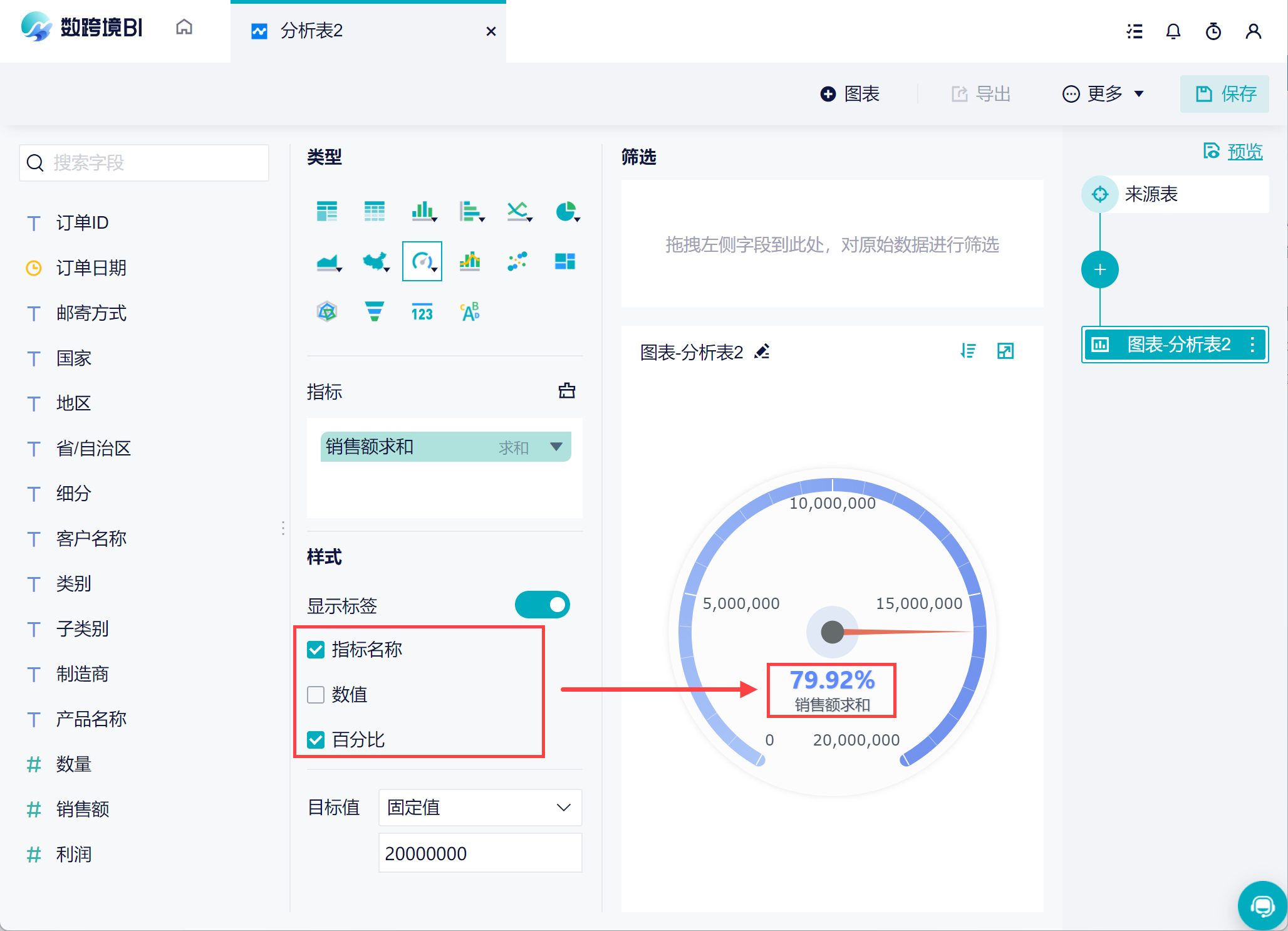The width and height of the screenshot is (1288, 931).
Task: Click the 搜索字段 search field
Action: (x=144, y=163)
